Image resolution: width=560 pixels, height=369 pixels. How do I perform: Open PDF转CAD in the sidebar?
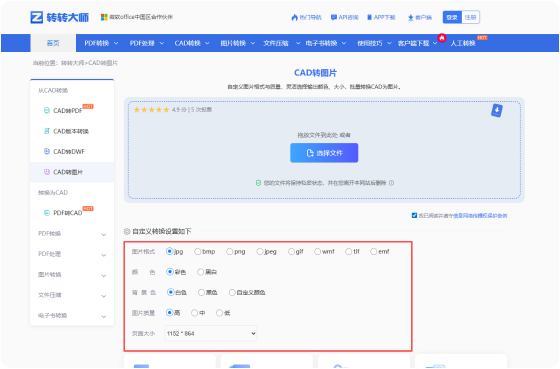coord(68,213)
